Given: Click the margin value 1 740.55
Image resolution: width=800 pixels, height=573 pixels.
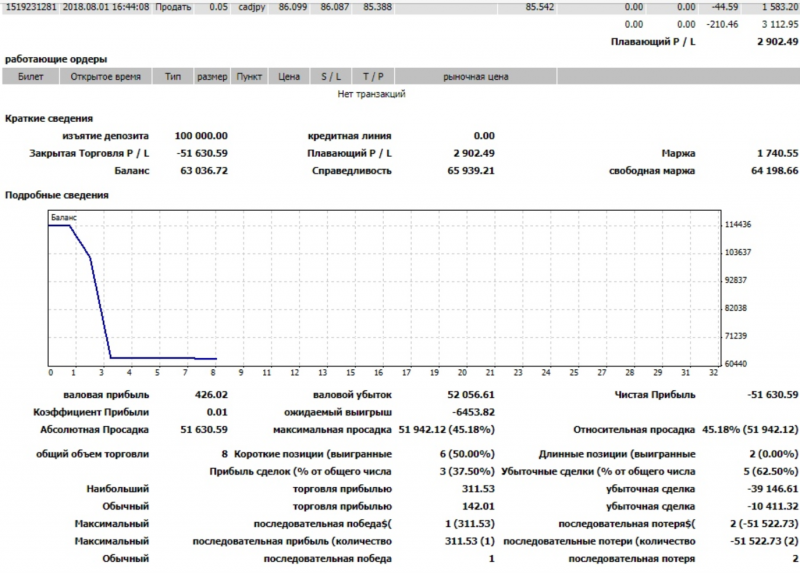Looking at the screenshot, I should click(x=778, y=153).
